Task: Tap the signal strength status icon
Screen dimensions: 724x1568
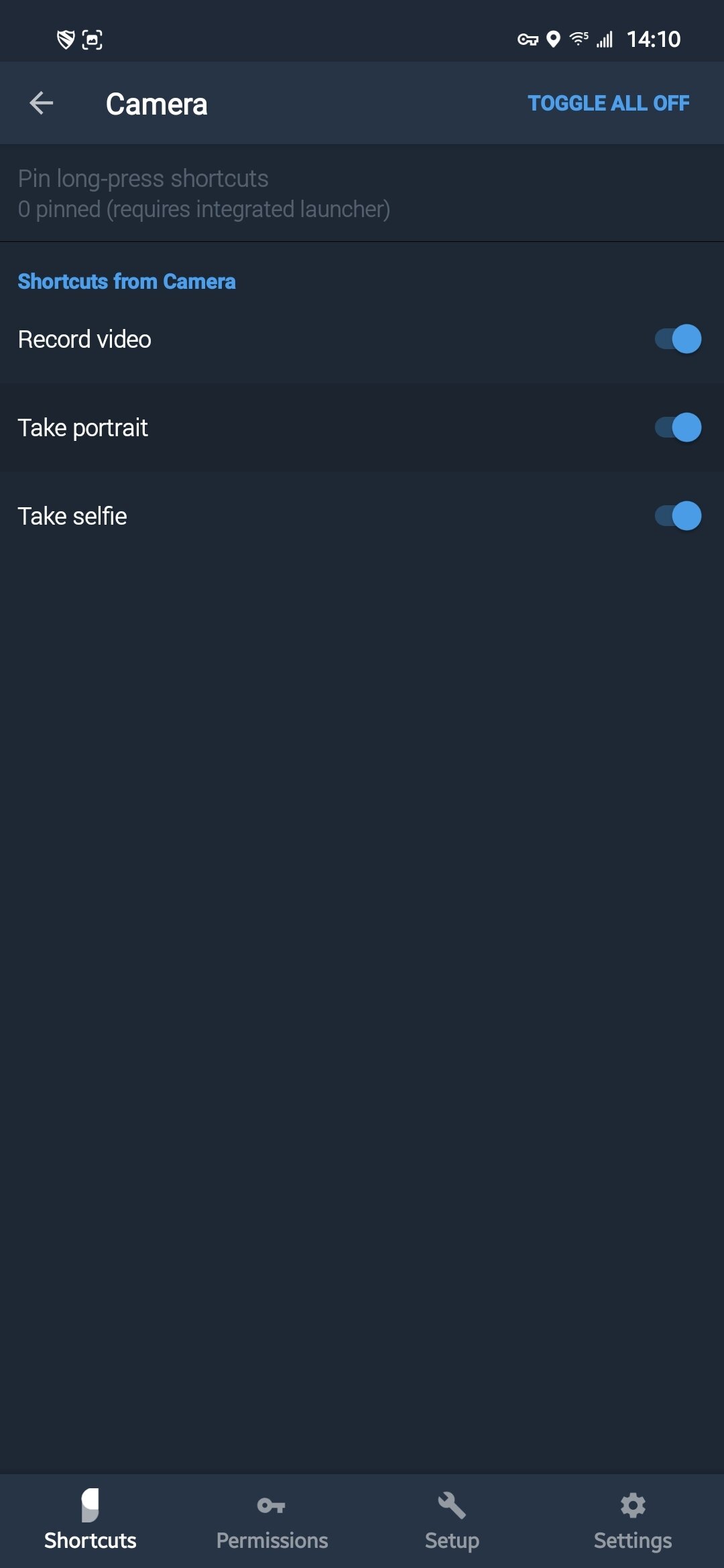Action: [605, 40]
